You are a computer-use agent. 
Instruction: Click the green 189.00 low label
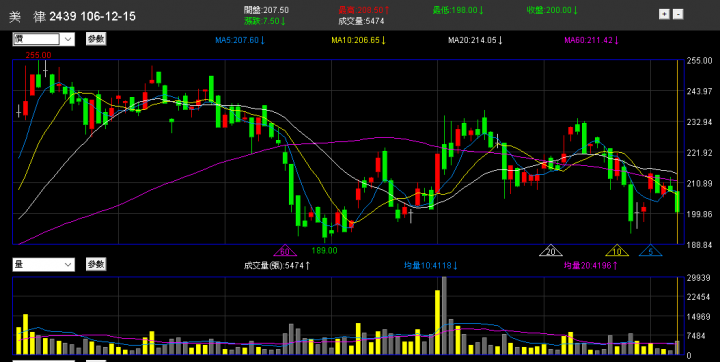(x=324, y=251)
